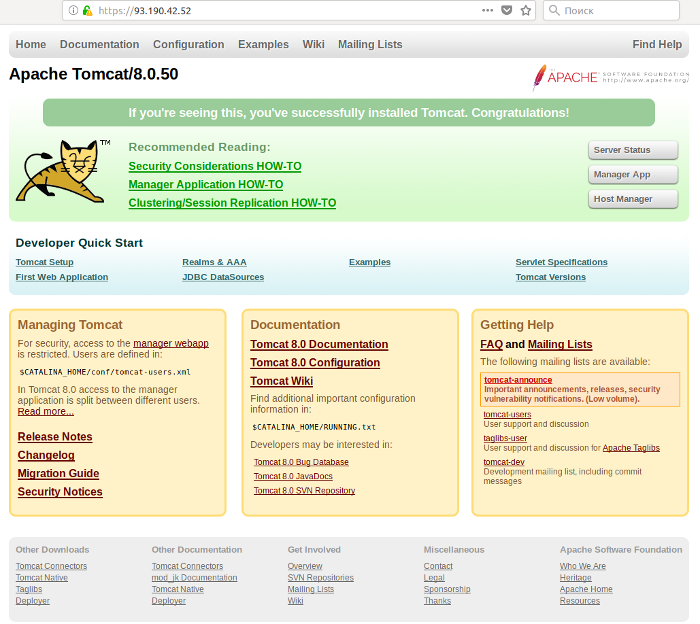The height and width of the screenshot is (624, 700).
Task: Click the Apache feather logo
Action: coord(611,77)
